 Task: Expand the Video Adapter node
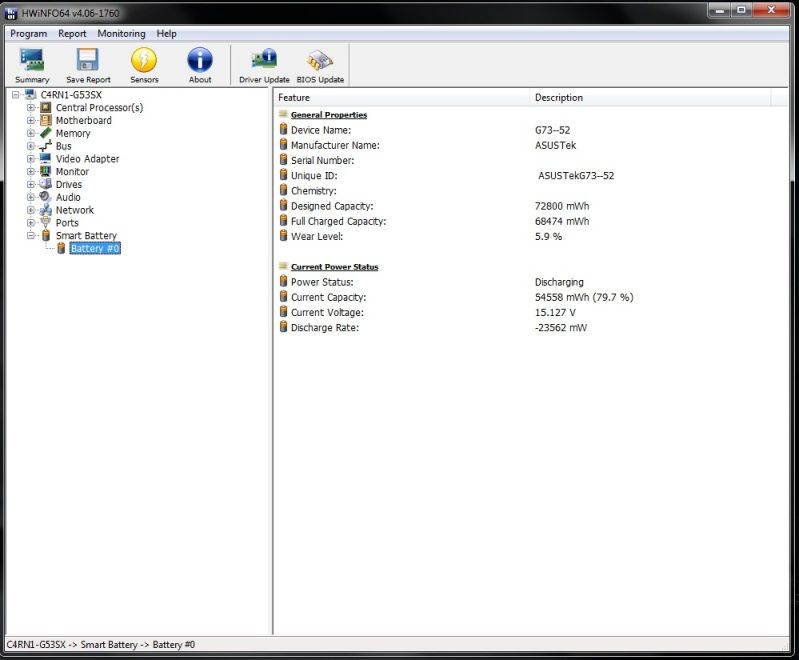[x=31, y=159]
